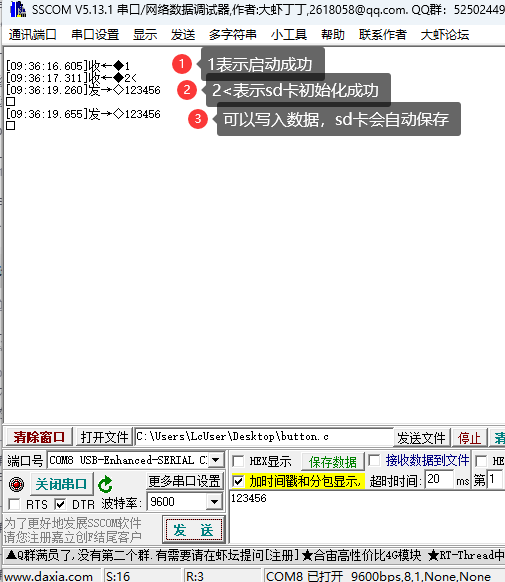Click the 端口号 label
The image size is (505, 582).
coord(25,461)
